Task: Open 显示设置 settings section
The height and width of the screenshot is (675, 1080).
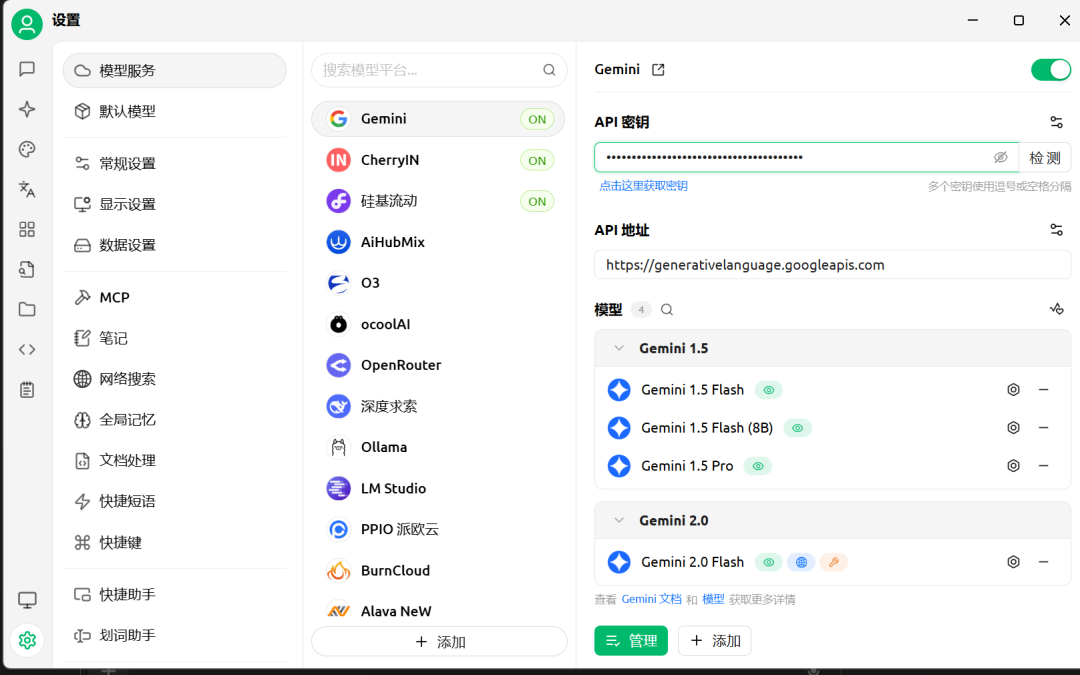Action: click(175, 204)
